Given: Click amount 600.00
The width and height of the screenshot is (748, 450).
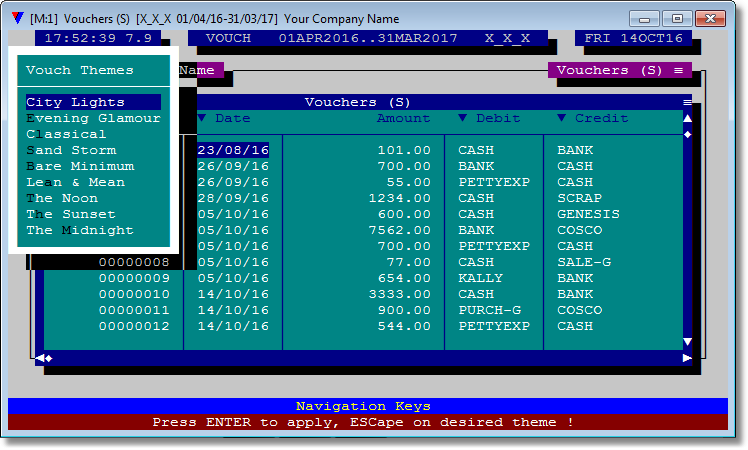Looking at the screenshot, I should pyautogui.click(x=404, y=214).
